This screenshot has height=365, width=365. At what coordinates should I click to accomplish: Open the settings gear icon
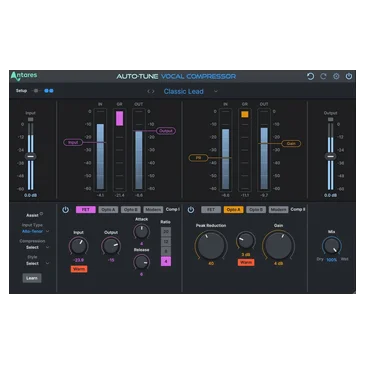(336, 76)
